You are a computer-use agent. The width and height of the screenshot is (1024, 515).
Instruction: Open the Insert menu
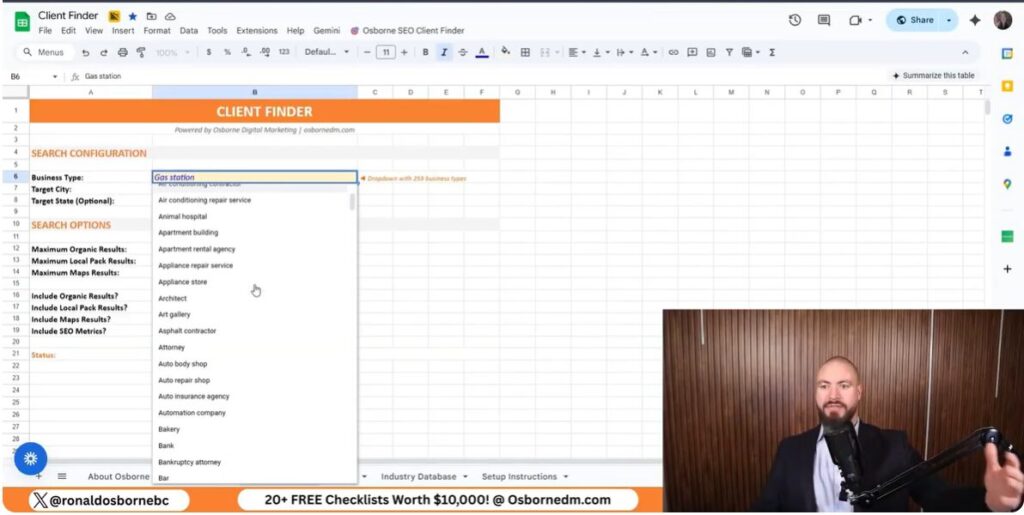coord(123,31)
